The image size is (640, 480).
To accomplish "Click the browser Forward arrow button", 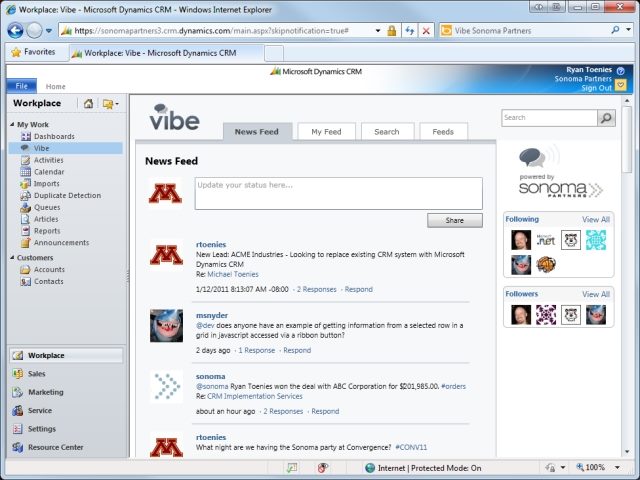I will click(x=34, y=30).
